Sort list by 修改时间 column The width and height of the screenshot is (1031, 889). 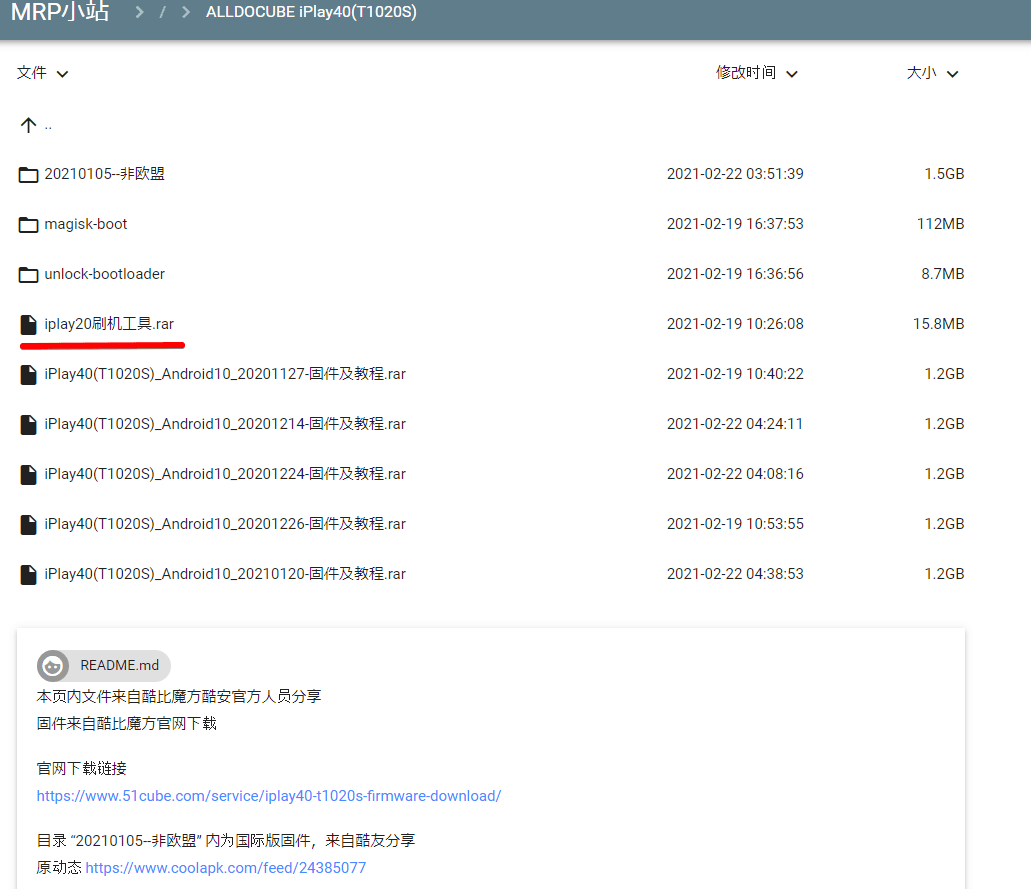click(757, 73)
